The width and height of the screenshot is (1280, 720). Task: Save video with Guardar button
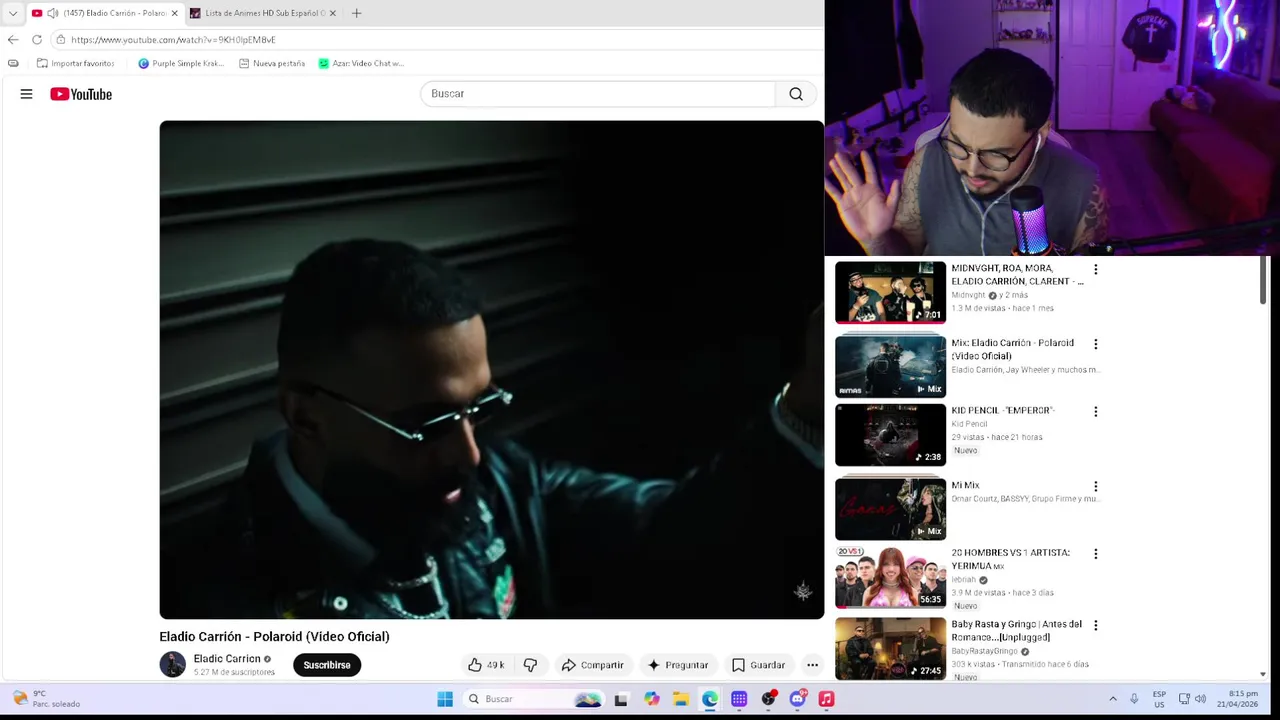[758, 665]
